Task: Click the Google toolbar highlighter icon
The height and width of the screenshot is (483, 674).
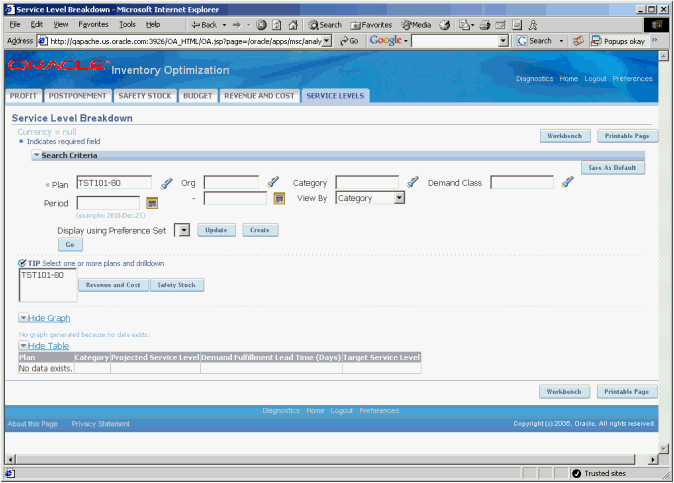Action: point(579,41)
